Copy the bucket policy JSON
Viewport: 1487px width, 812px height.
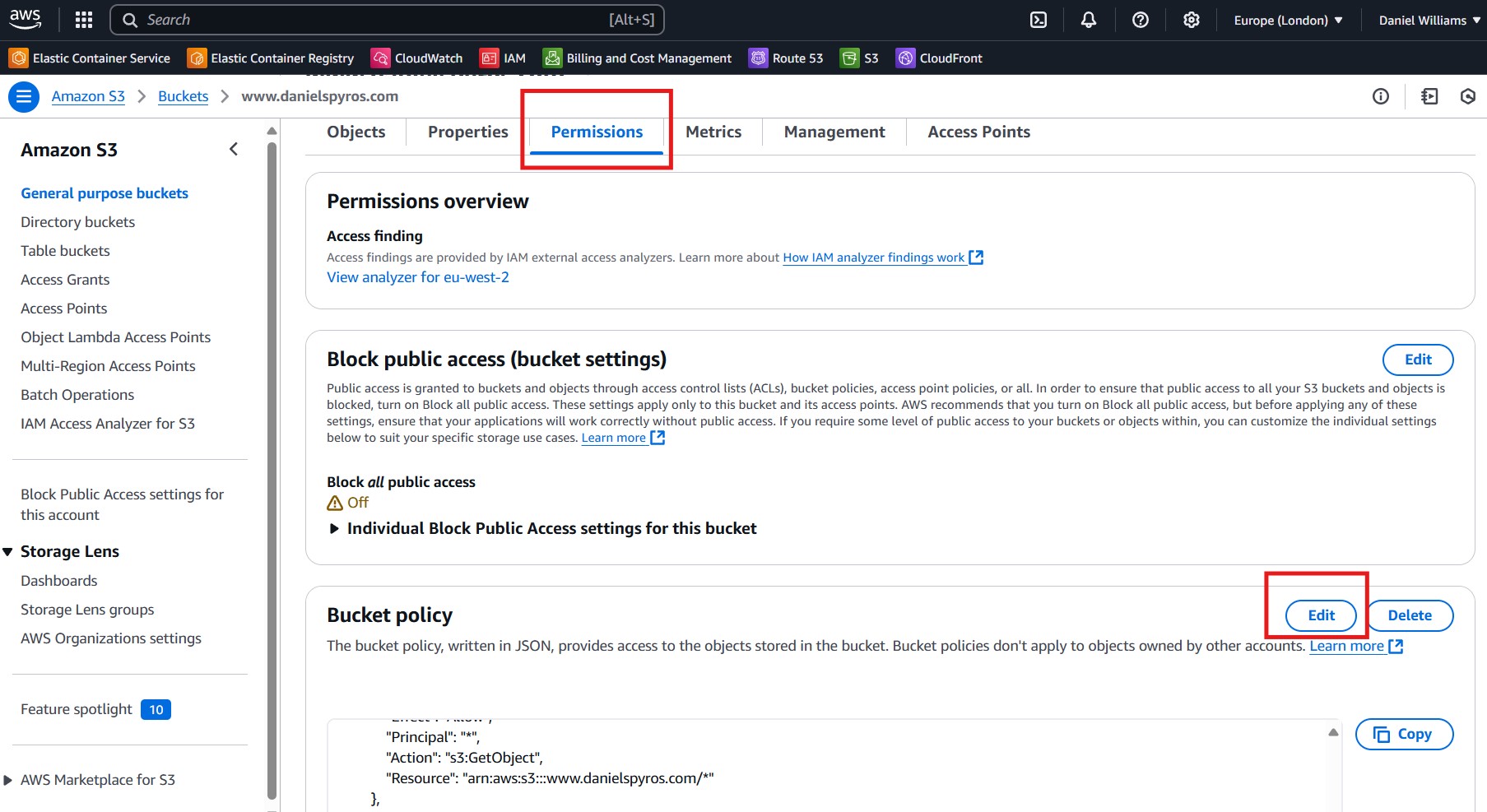[x=1404, y=734]
